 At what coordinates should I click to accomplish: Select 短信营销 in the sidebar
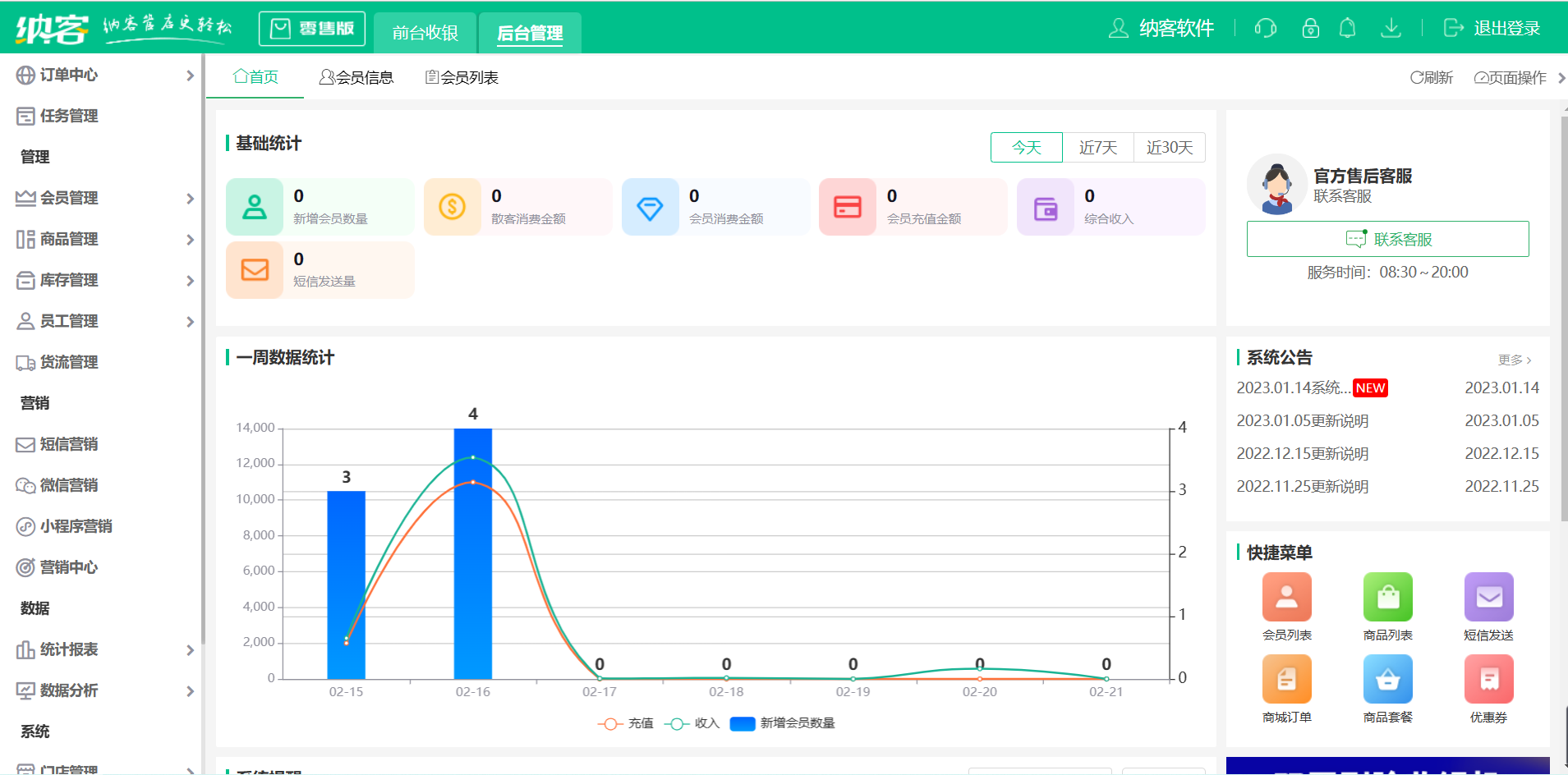70,444
